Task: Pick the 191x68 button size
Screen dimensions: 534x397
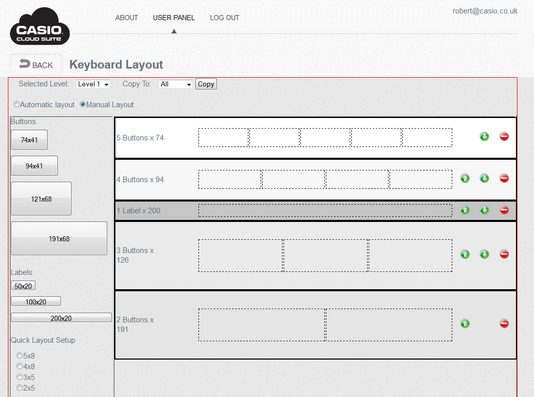Action: point(59,239)
